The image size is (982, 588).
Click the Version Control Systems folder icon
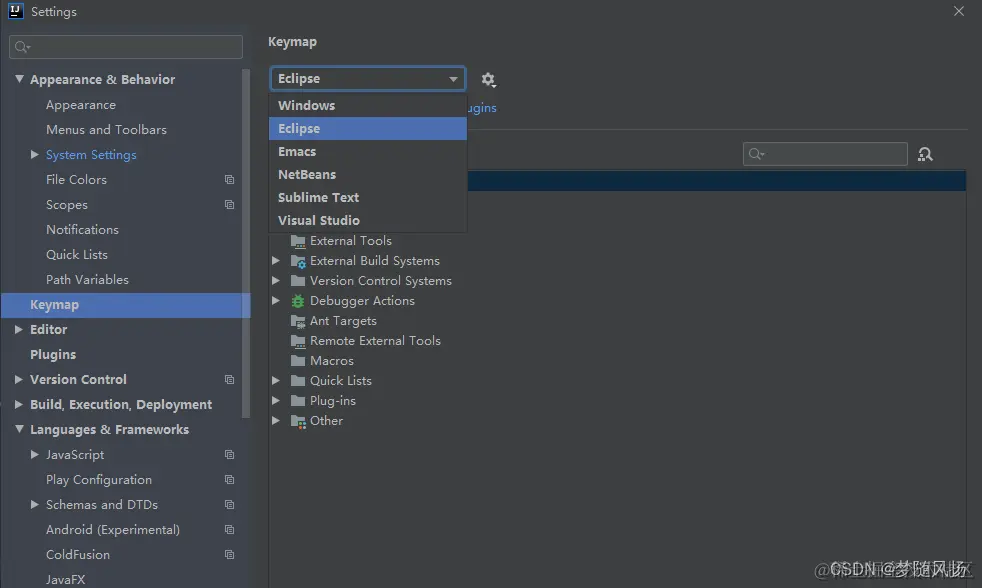(x=298, y=281)
